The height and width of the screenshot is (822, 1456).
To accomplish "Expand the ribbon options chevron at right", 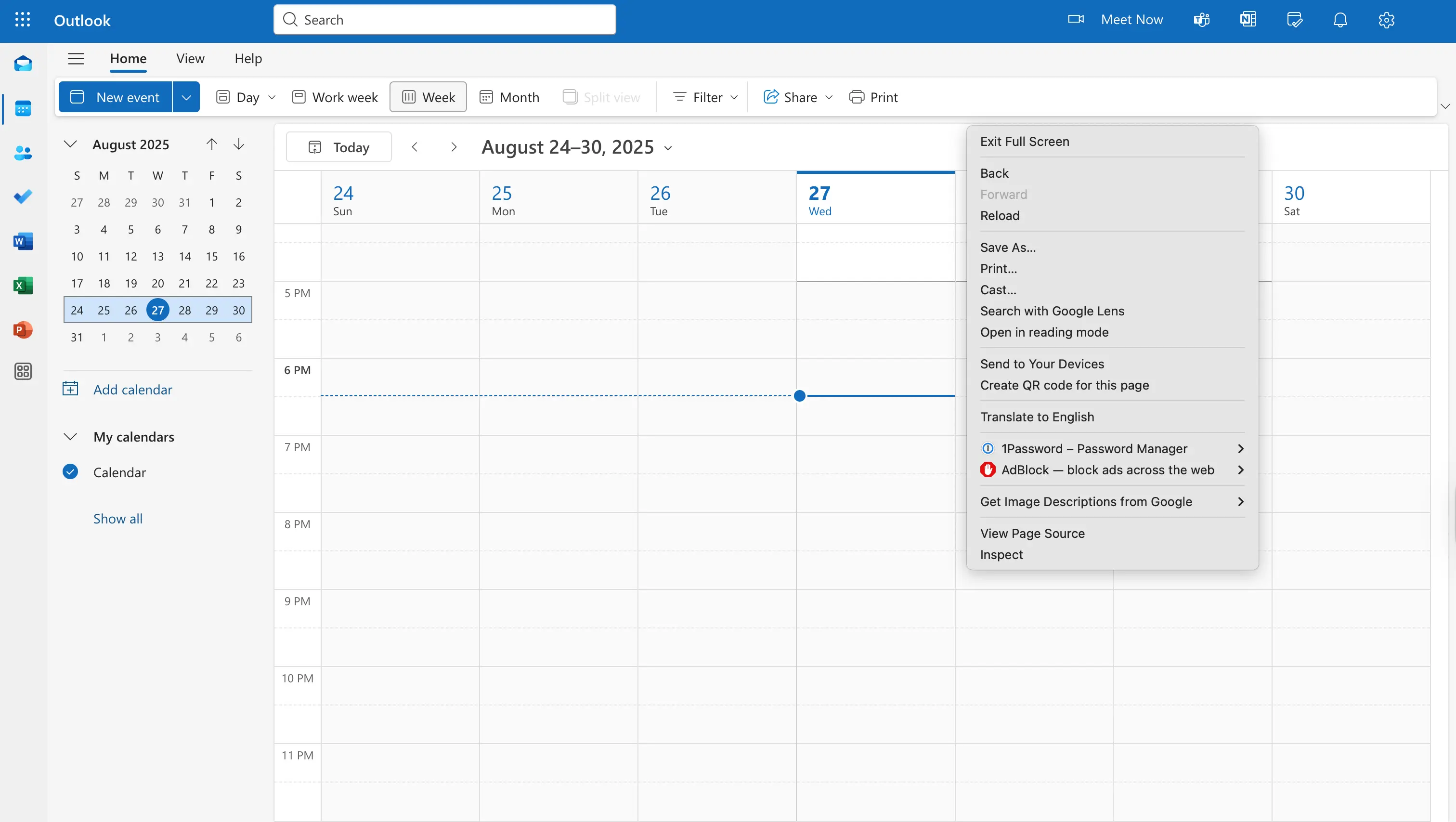I will (x=1445, y=106).
